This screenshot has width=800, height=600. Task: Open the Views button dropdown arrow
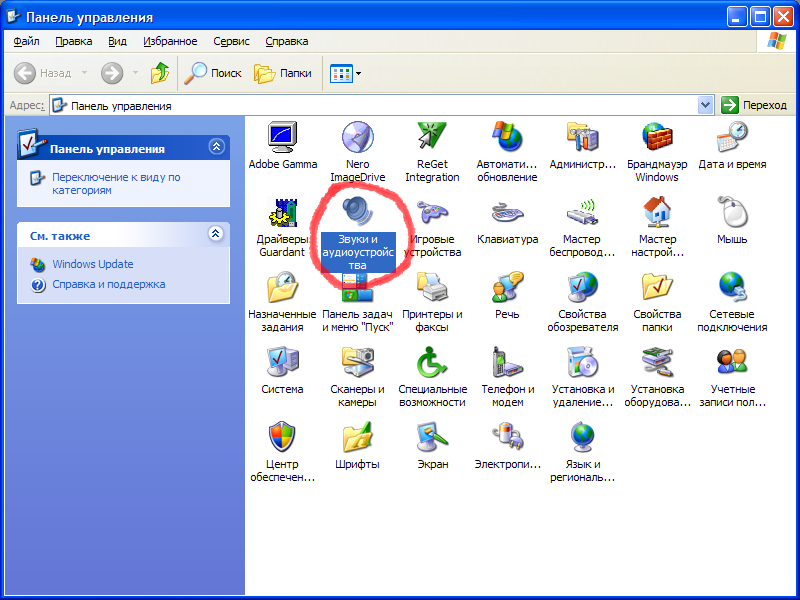[359, 73]
